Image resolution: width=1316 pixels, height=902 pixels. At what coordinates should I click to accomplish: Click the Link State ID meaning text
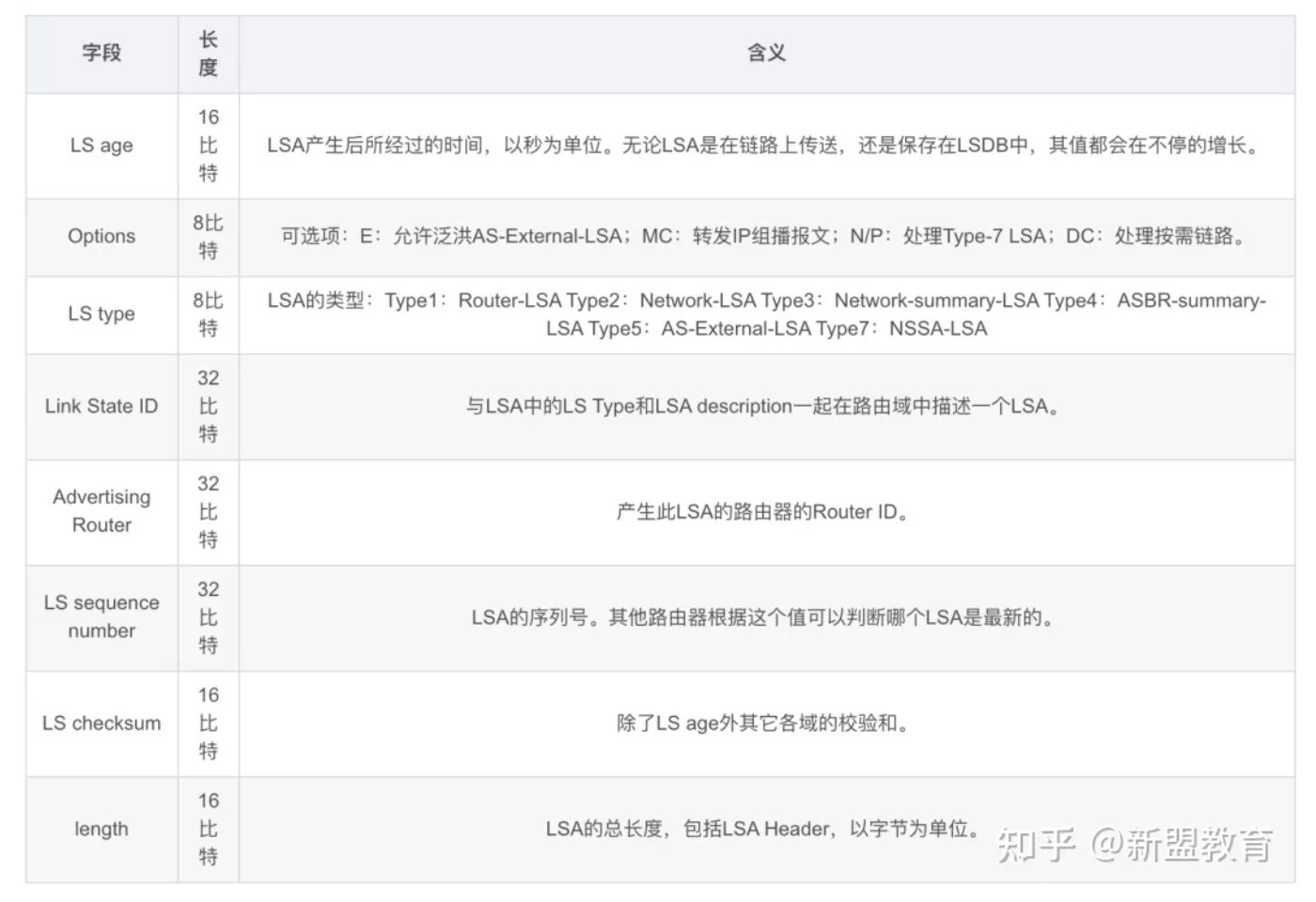tap(765, 407)
